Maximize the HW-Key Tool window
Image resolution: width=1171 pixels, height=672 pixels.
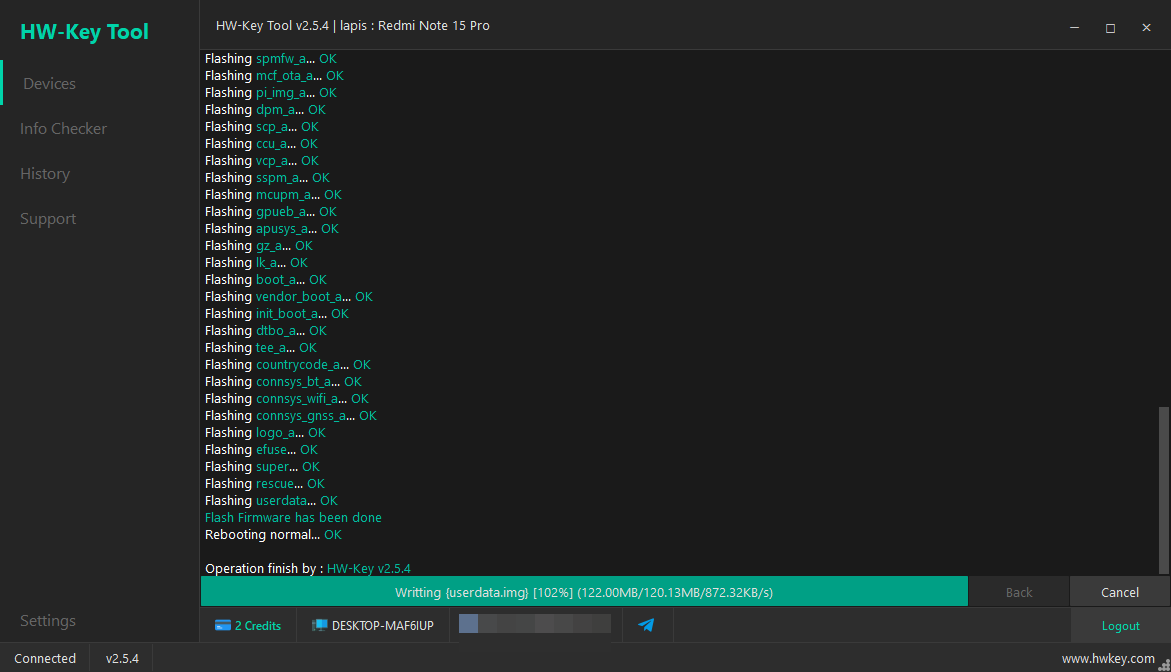click(1110, 28)
